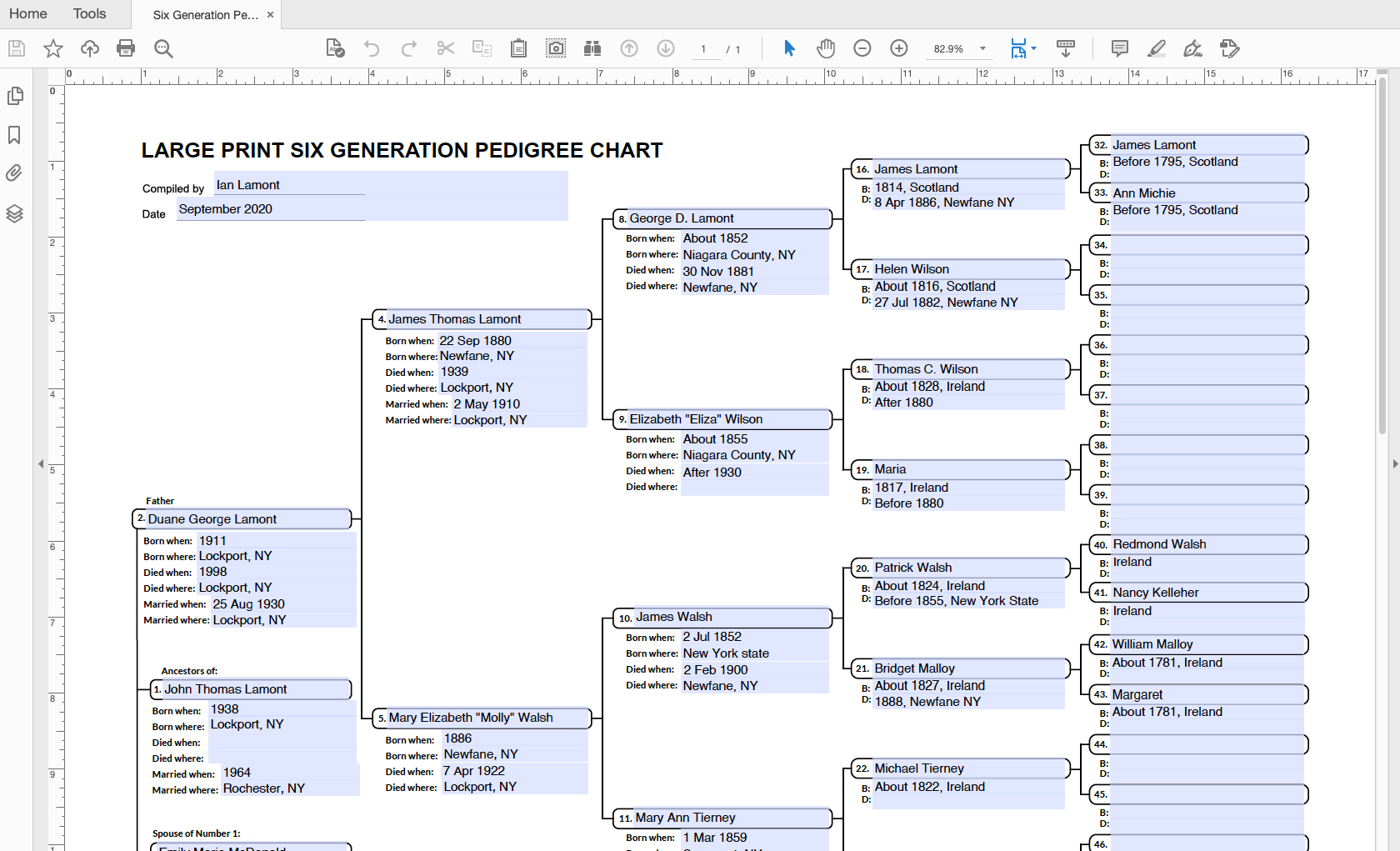Open the Bookmarks panel
Viewport: 1400px width, 851px height.
pyautogui.click(x=15, y=135)
